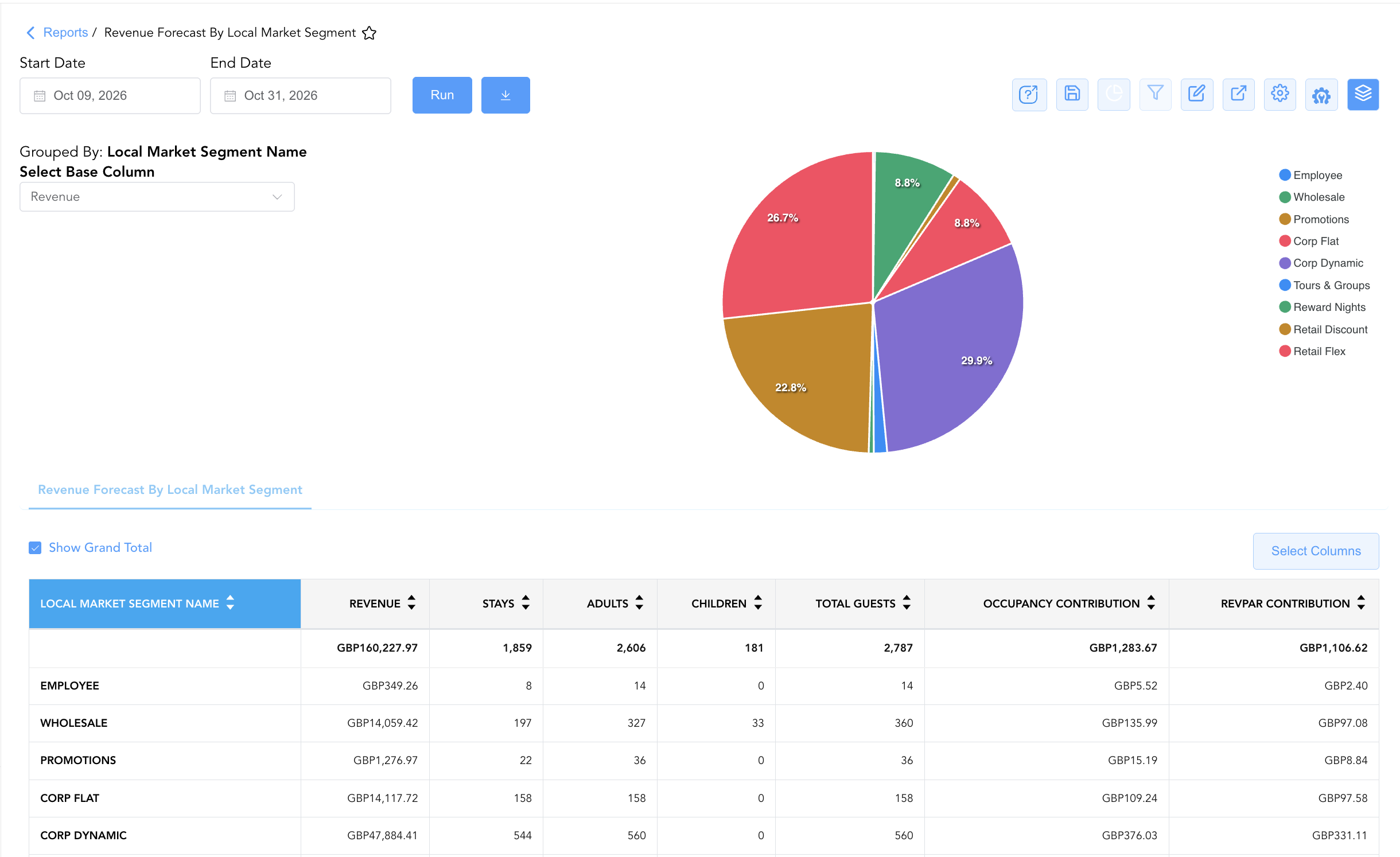Click the CORP DYNAMIC row name

83,835
